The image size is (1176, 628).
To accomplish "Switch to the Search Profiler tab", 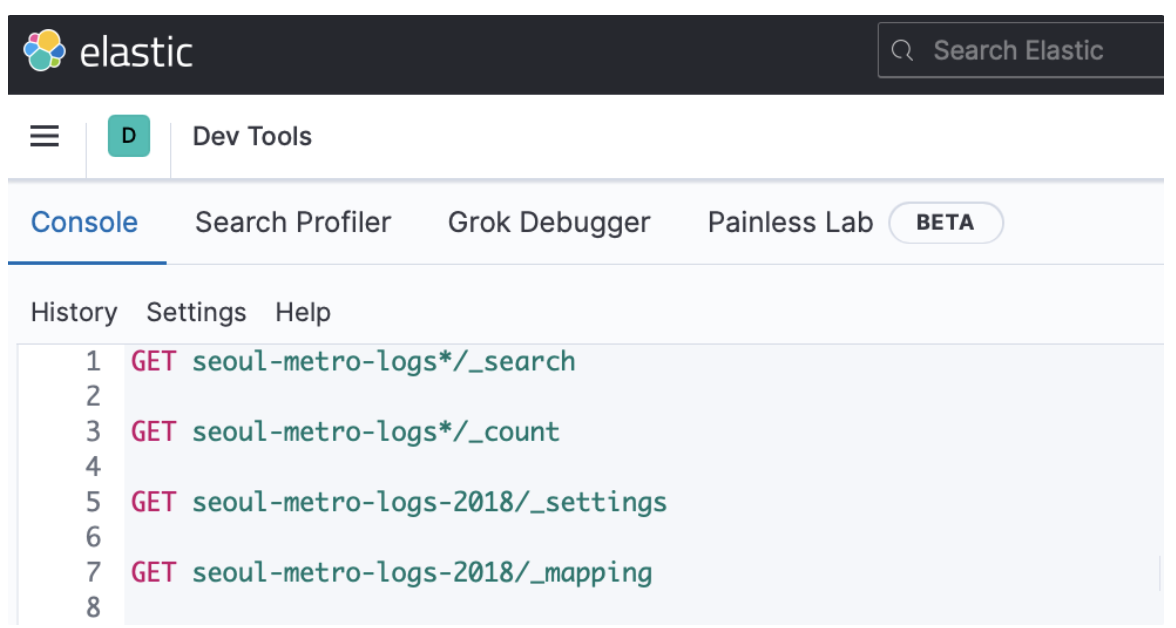I will 293,223.
